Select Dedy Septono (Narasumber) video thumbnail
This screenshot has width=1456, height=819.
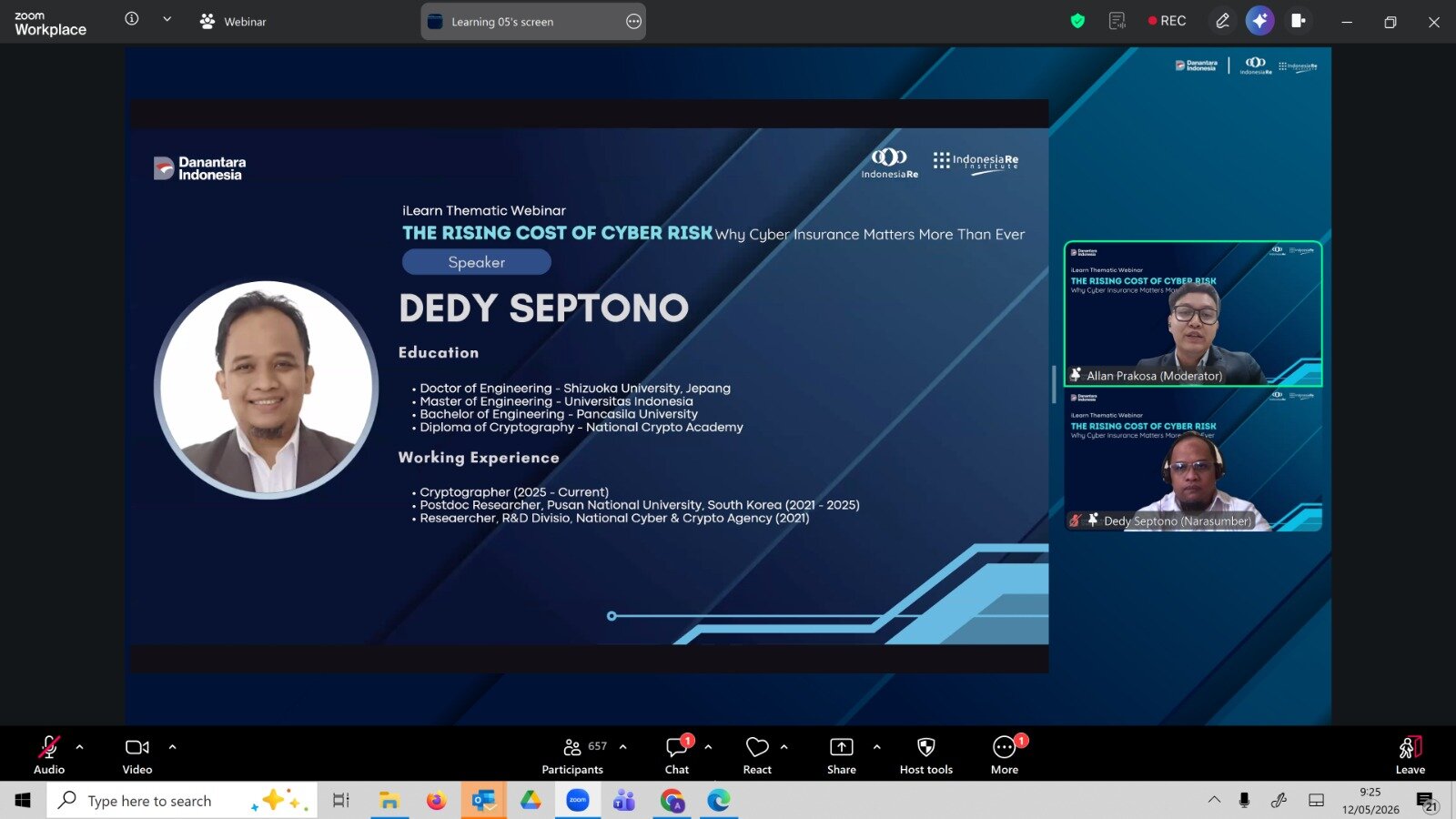point(1193,460)
